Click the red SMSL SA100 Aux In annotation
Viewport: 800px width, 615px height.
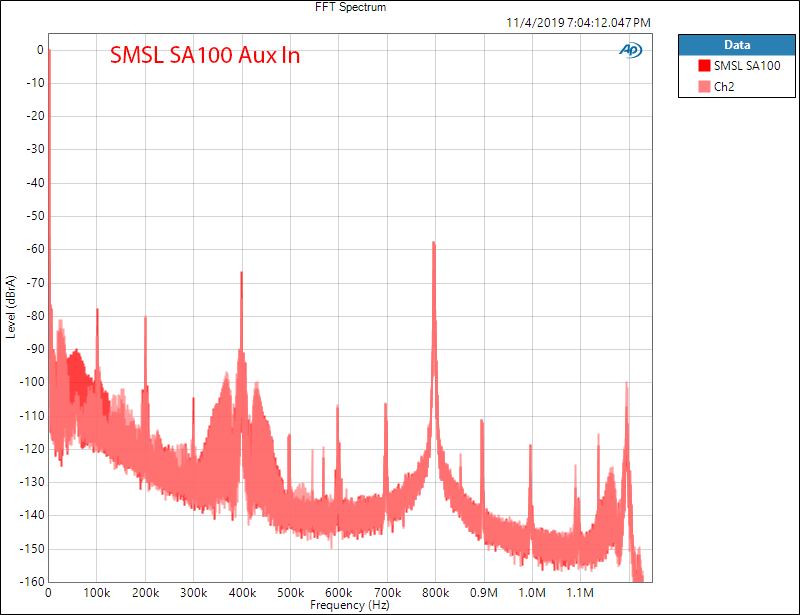tap(205, 55)
